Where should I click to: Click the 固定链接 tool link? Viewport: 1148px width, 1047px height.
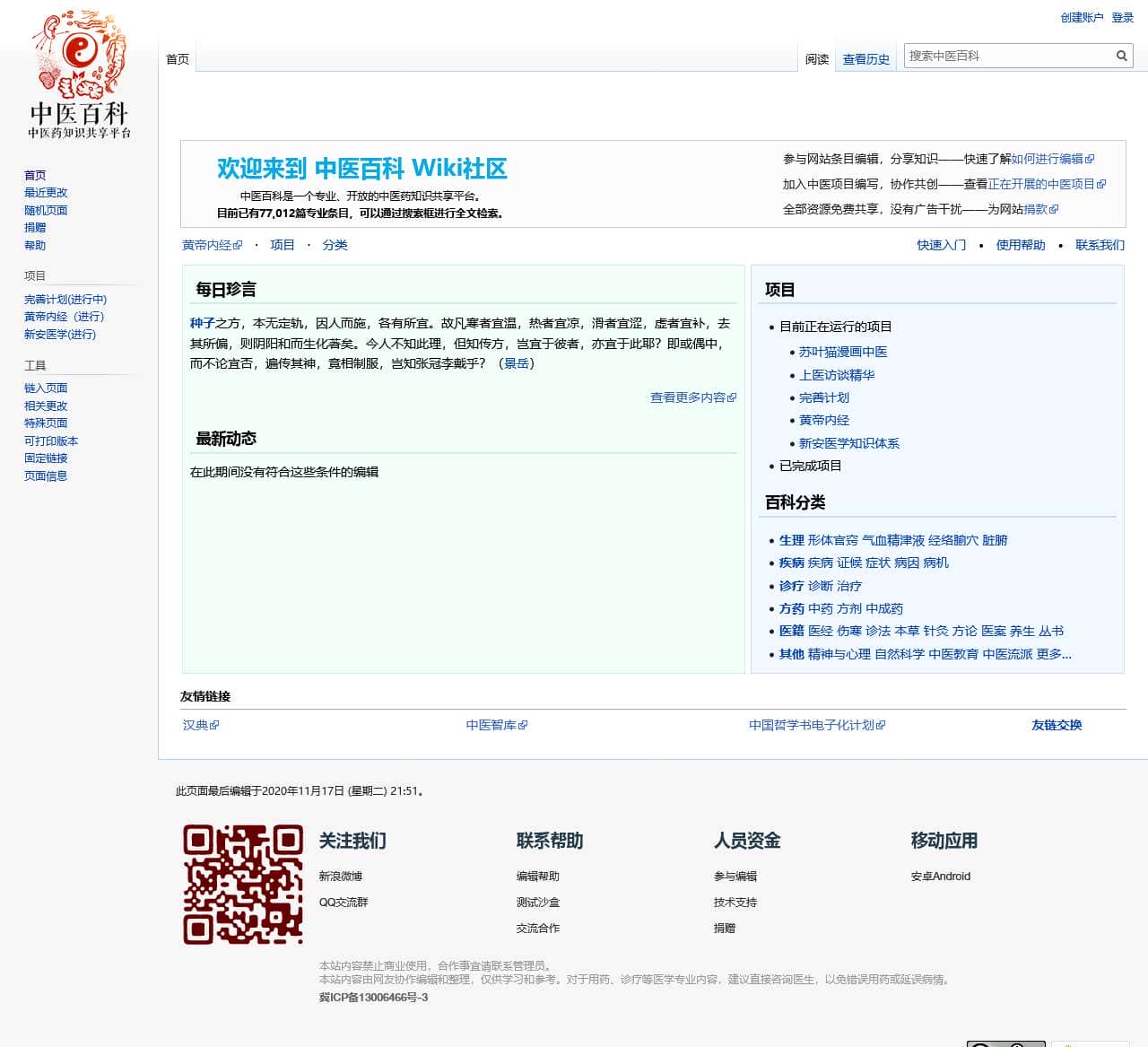pyautogui.click(x=46, y=458)
